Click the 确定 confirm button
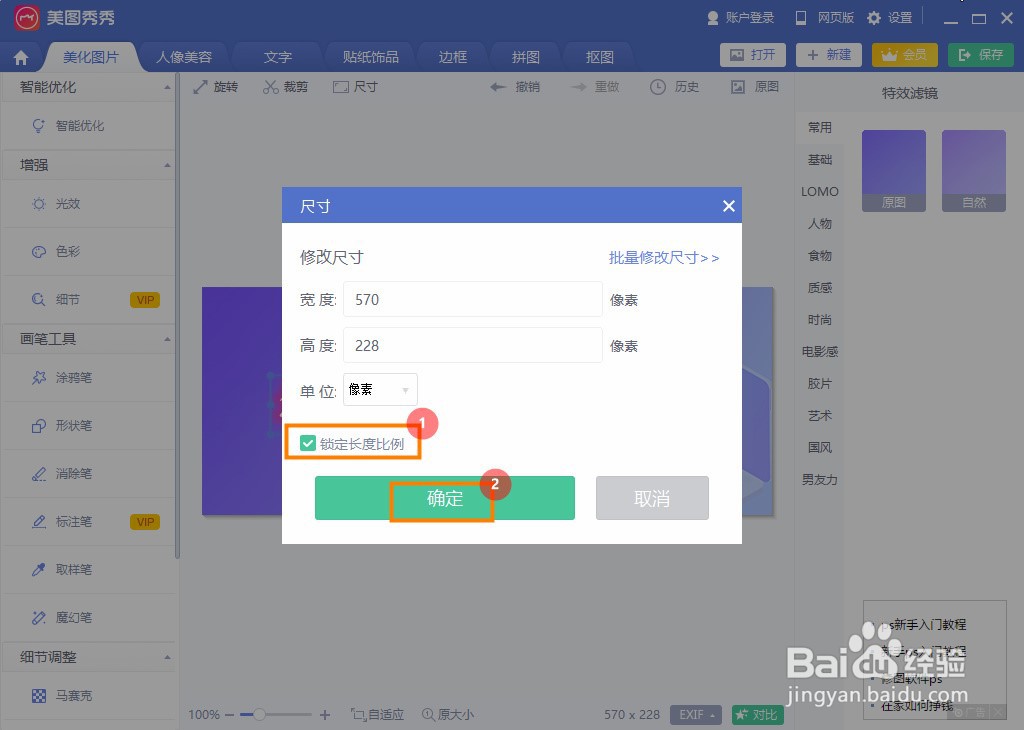The image size is (1024, 730). pos(444,498)
